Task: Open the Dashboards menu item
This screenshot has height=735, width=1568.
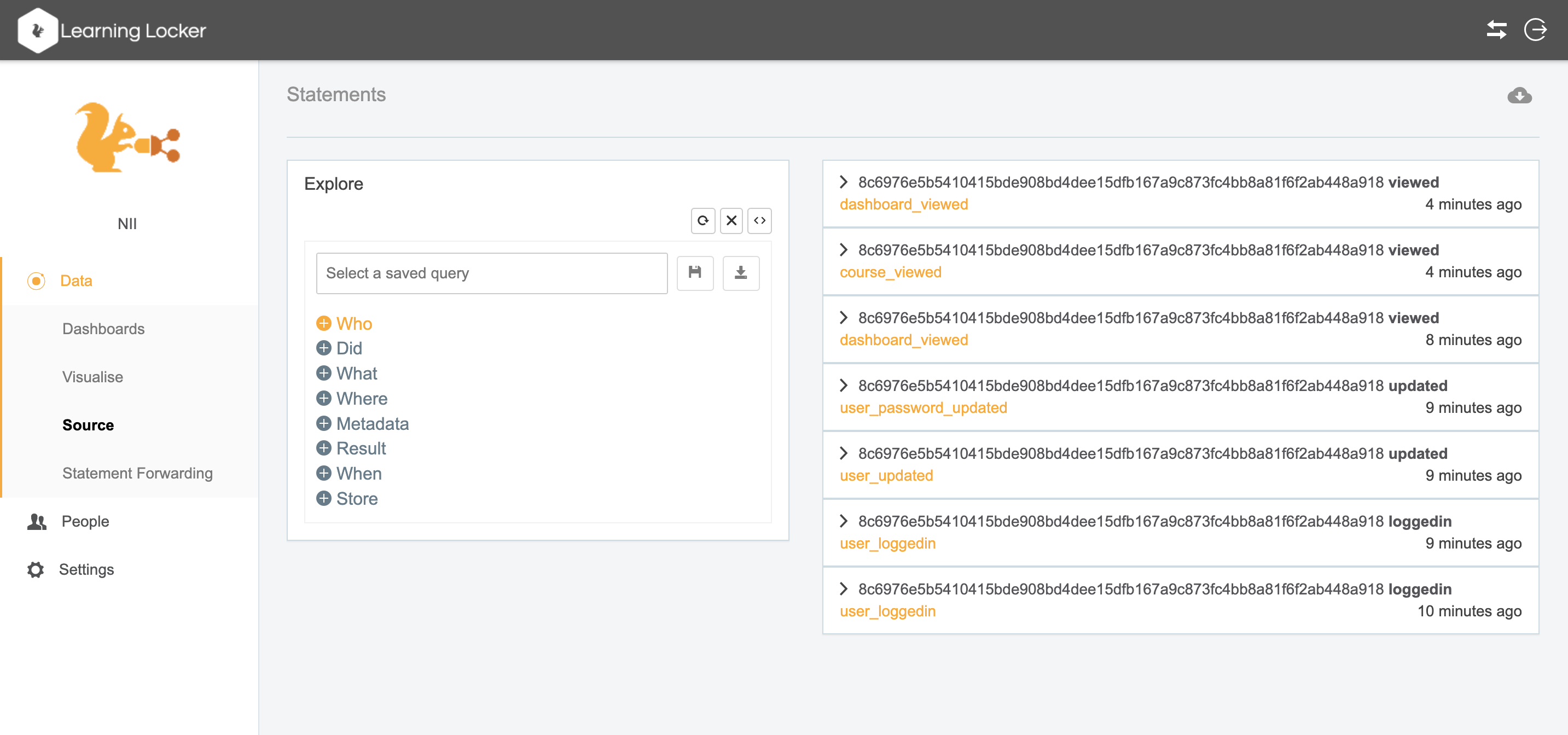Action: coord(103,329)
